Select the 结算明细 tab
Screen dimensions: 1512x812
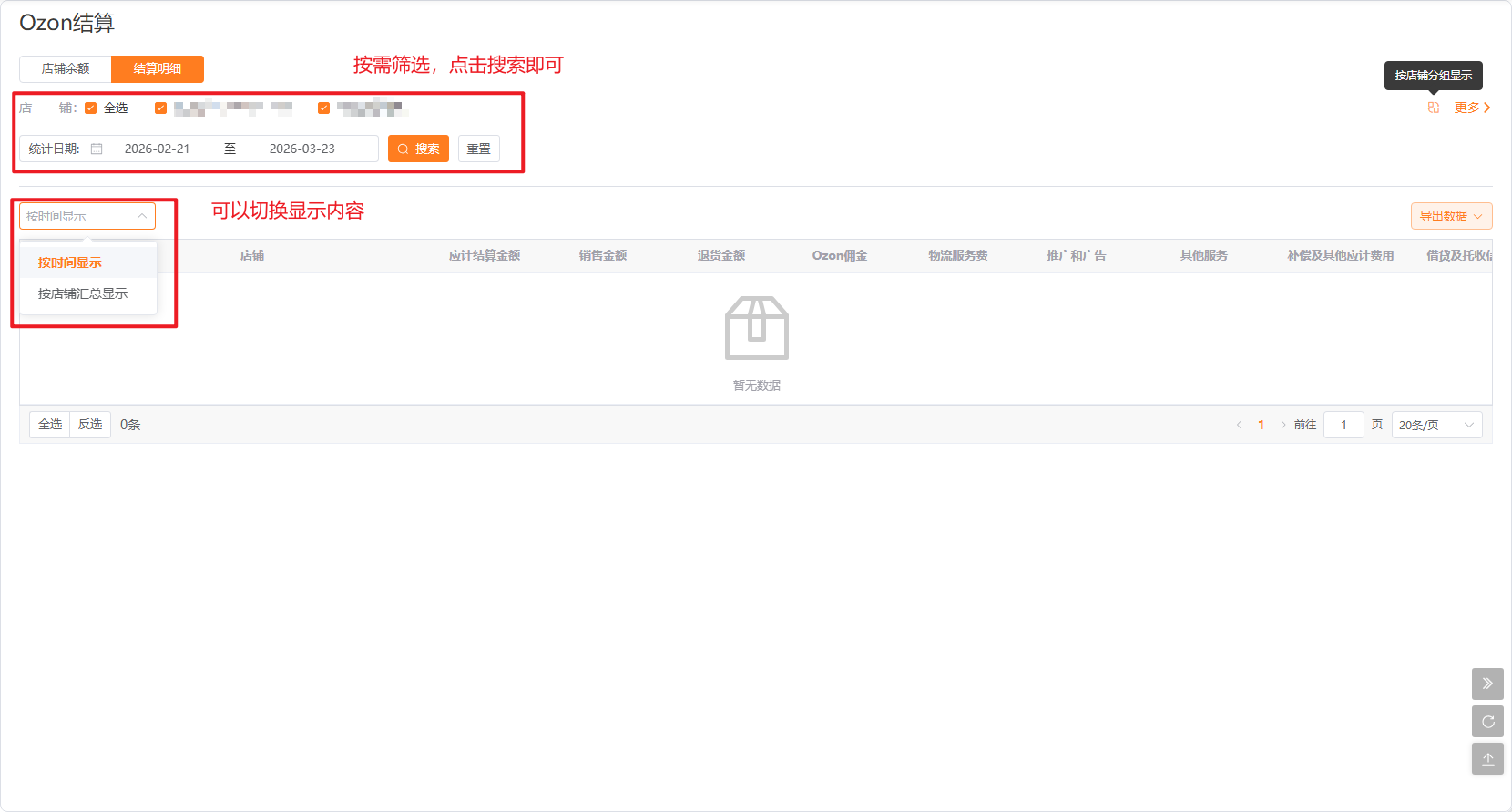pos(158,69)
